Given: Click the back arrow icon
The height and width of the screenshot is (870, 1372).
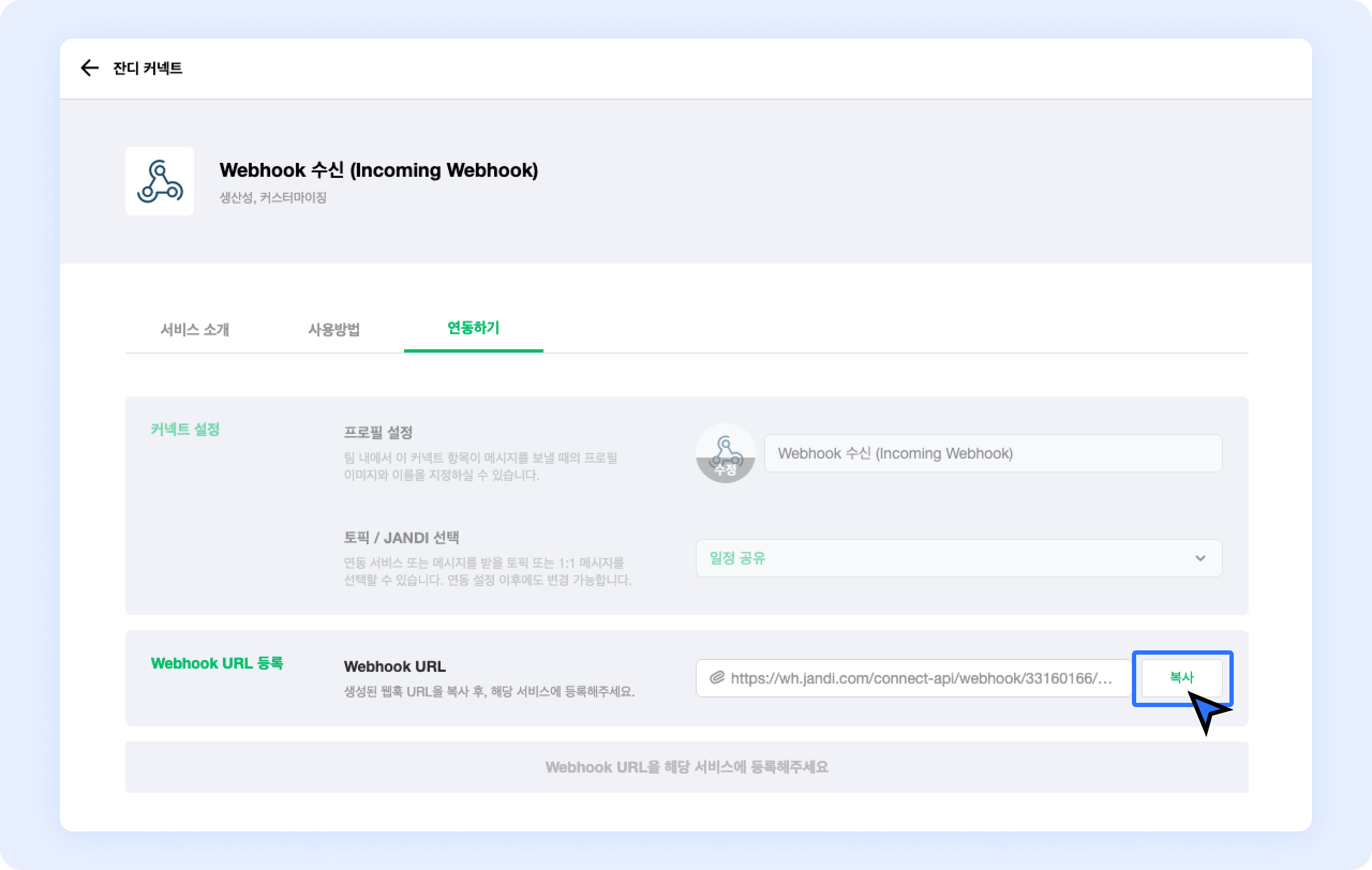Looking at the screenshot, I should coord(90,67).
